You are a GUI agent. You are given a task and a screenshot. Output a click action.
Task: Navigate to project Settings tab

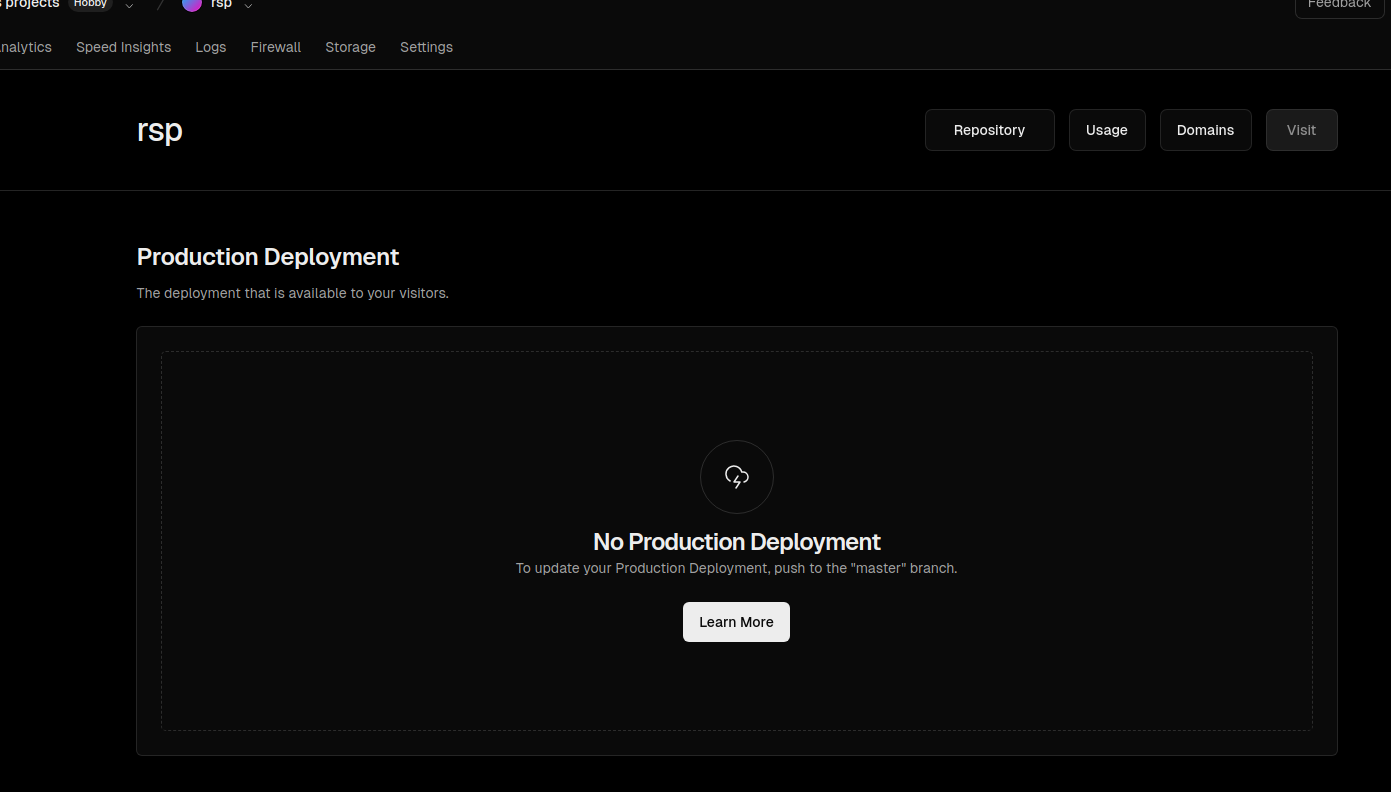click(x=426, y=47)
